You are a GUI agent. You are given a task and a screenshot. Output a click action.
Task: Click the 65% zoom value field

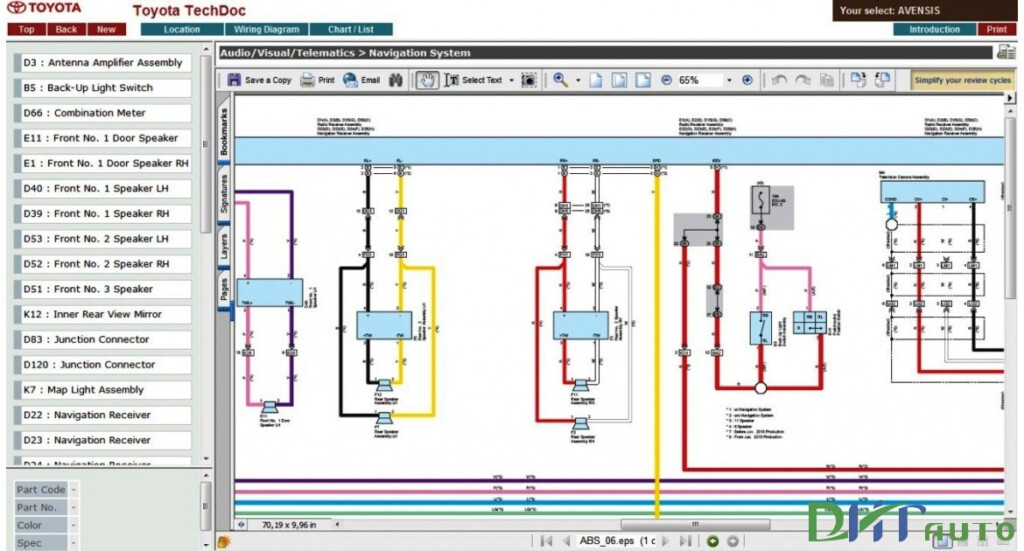click(x=699, y=80)
